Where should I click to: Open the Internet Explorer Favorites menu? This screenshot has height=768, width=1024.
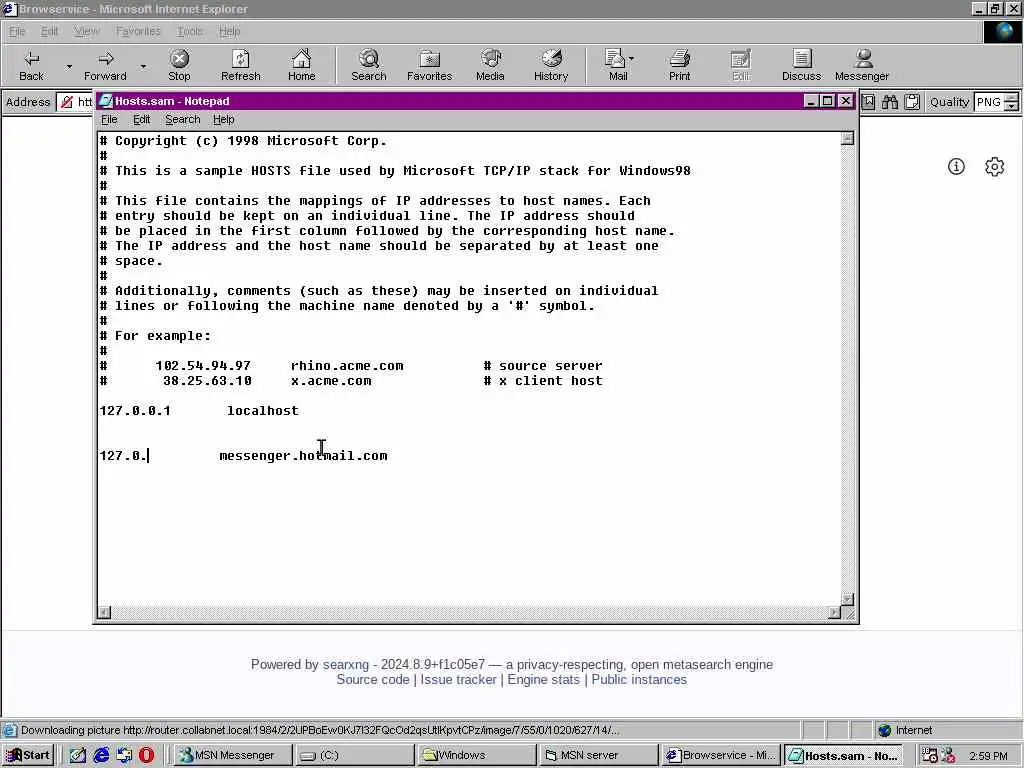pos(138,31)
